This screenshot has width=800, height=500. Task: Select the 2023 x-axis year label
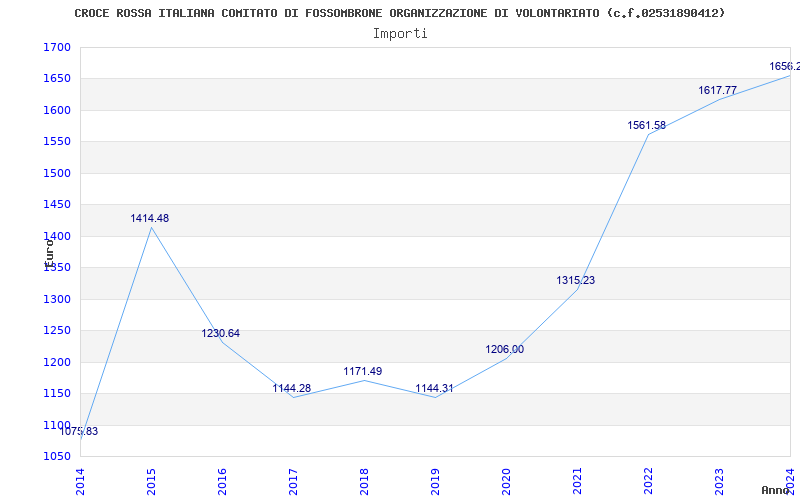[x=719, y=482]
